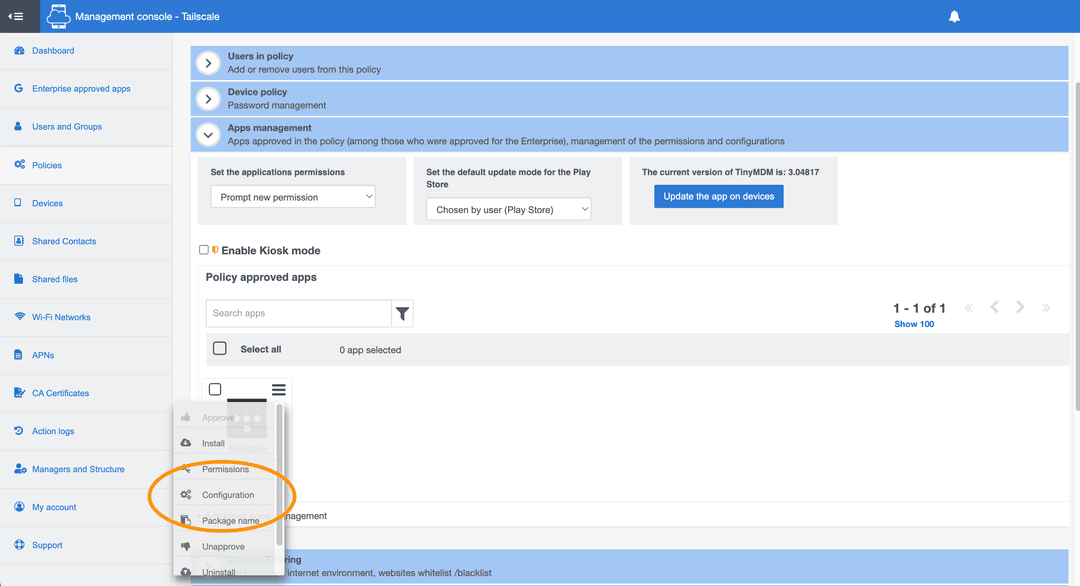Open CA Certificates in the sidebar
This screenshot has height=586, width=1080.
point(61,393)
